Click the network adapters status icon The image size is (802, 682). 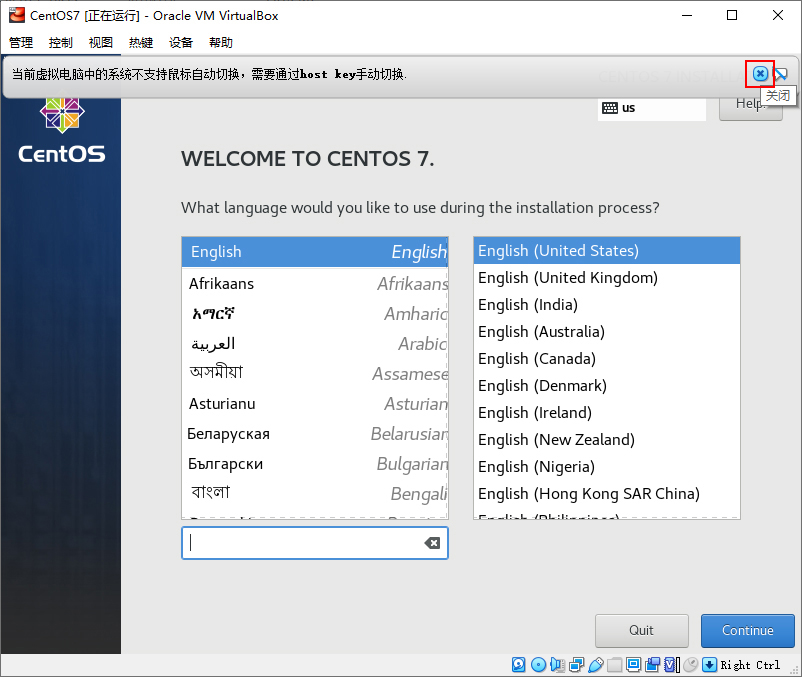coord(578,664)
